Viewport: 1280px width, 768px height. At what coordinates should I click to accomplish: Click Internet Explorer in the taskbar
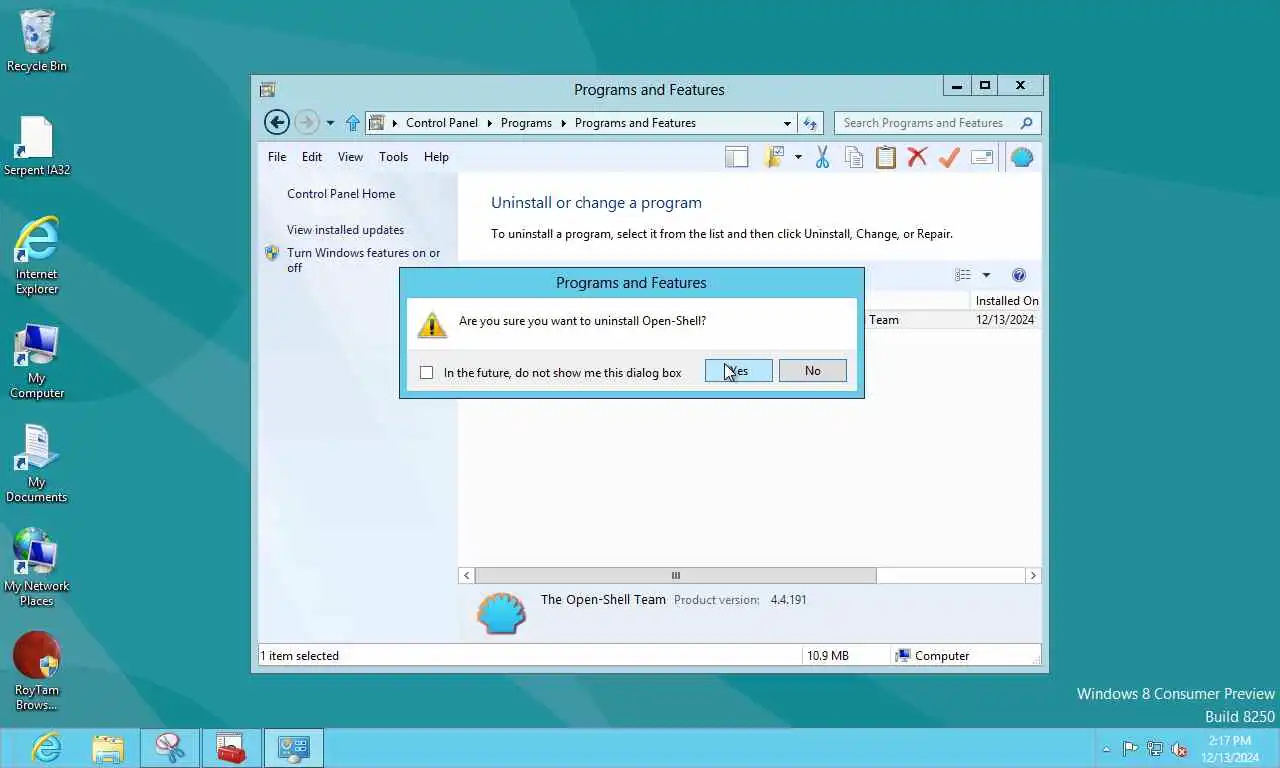(x=46, y=748)
